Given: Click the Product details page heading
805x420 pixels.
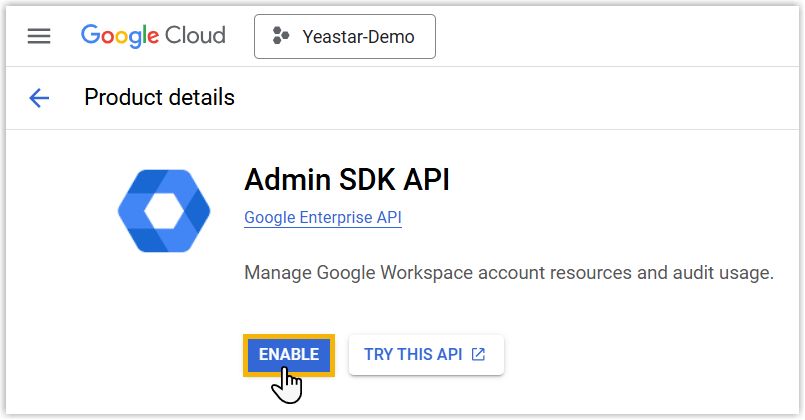Looking at the screenshot, I should click(x=159, y=97).
